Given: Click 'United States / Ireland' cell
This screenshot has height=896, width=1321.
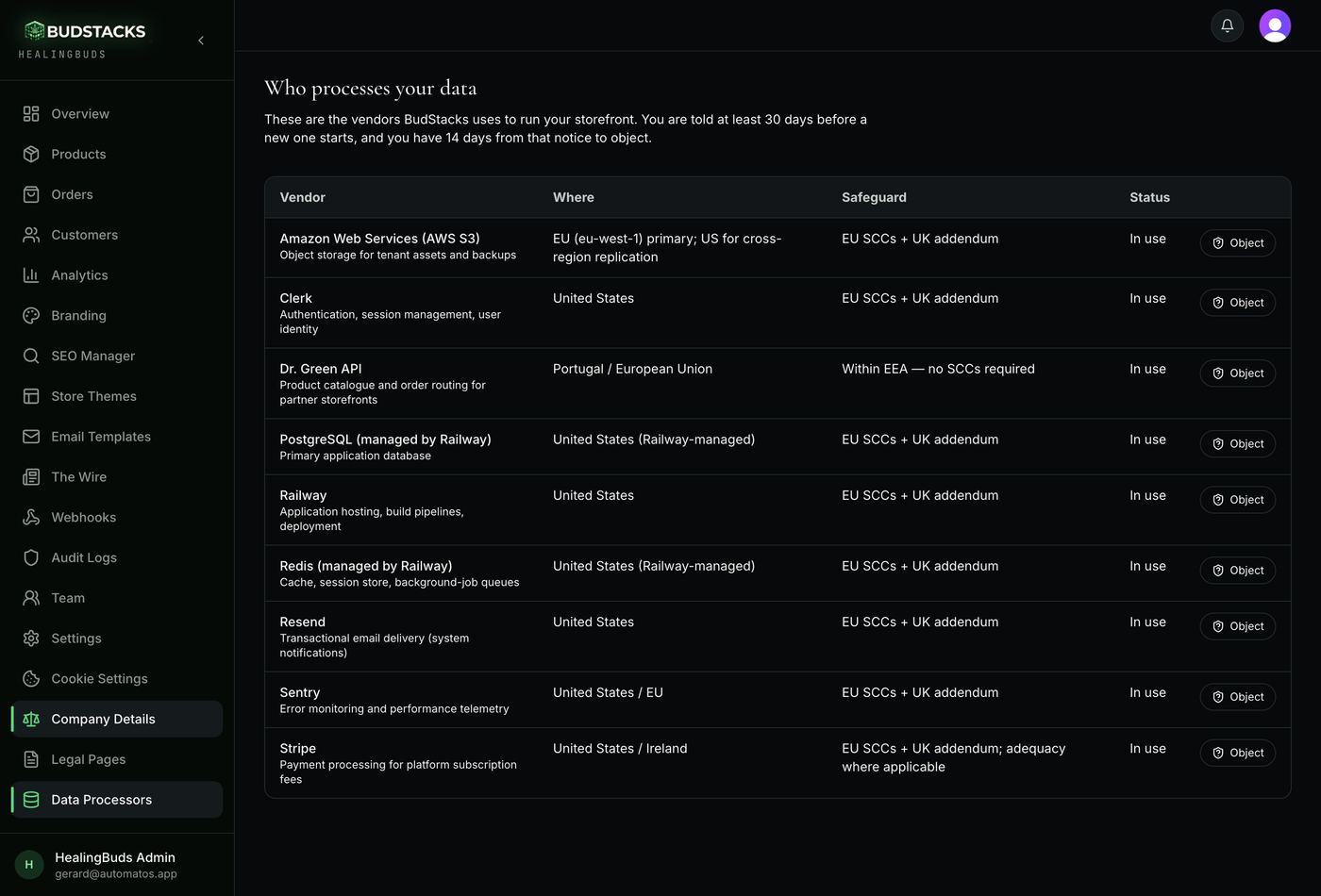Looking at the screenshot, I should pyautogui.click(x=620, y=749).
